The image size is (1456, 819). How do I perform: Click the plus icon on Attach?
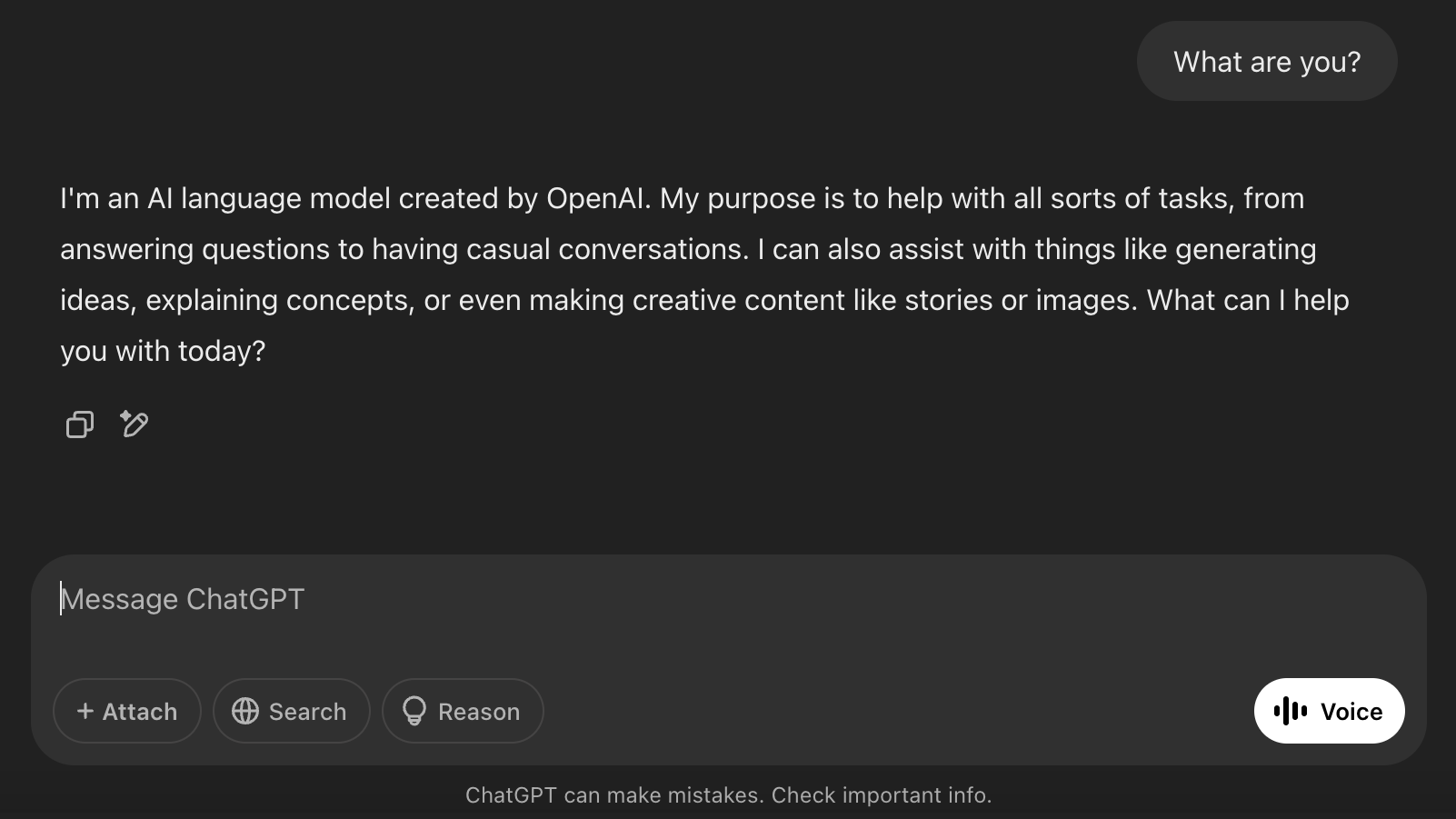coord(85,711)
